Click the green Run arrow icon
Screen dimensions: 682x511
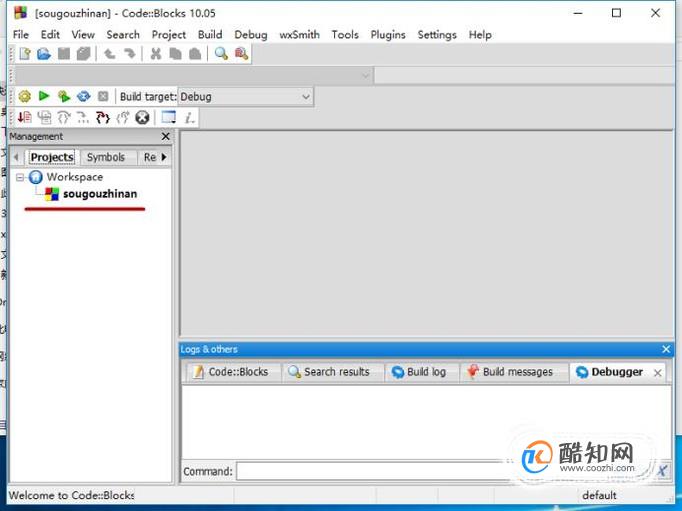click(44, 96)
